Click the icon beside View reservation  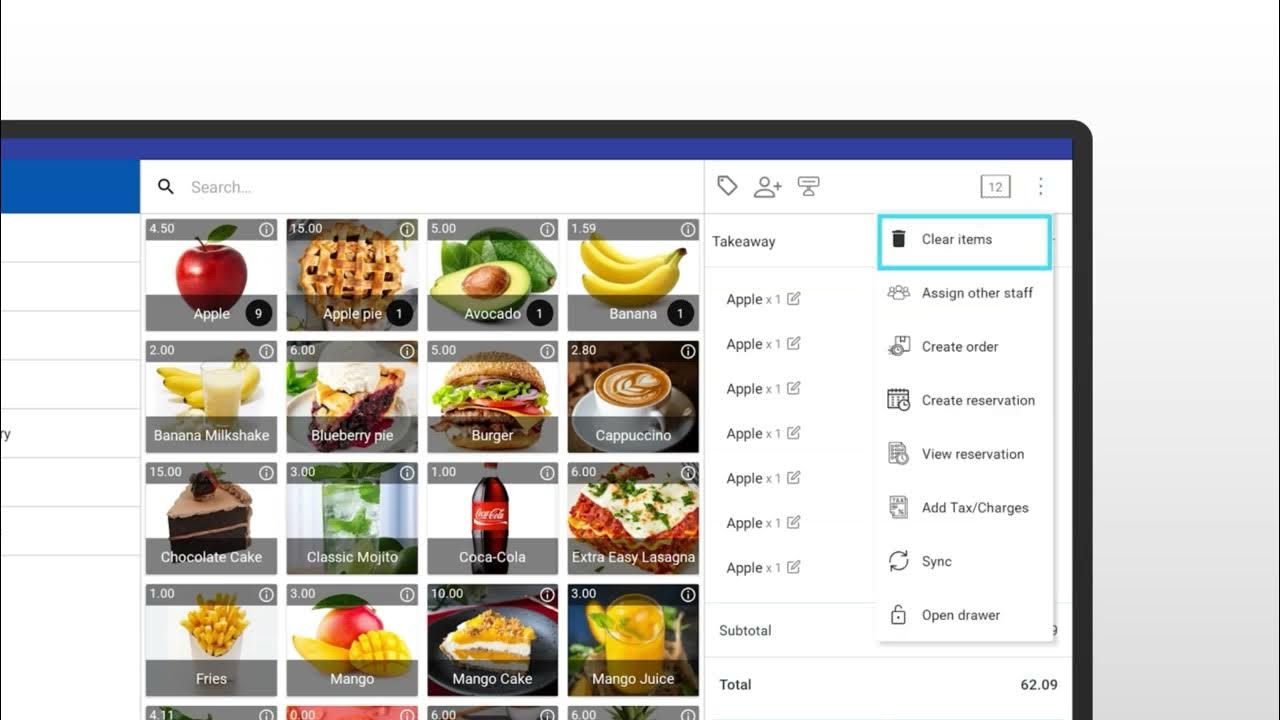pyautogui.click(x=898, y=454)
